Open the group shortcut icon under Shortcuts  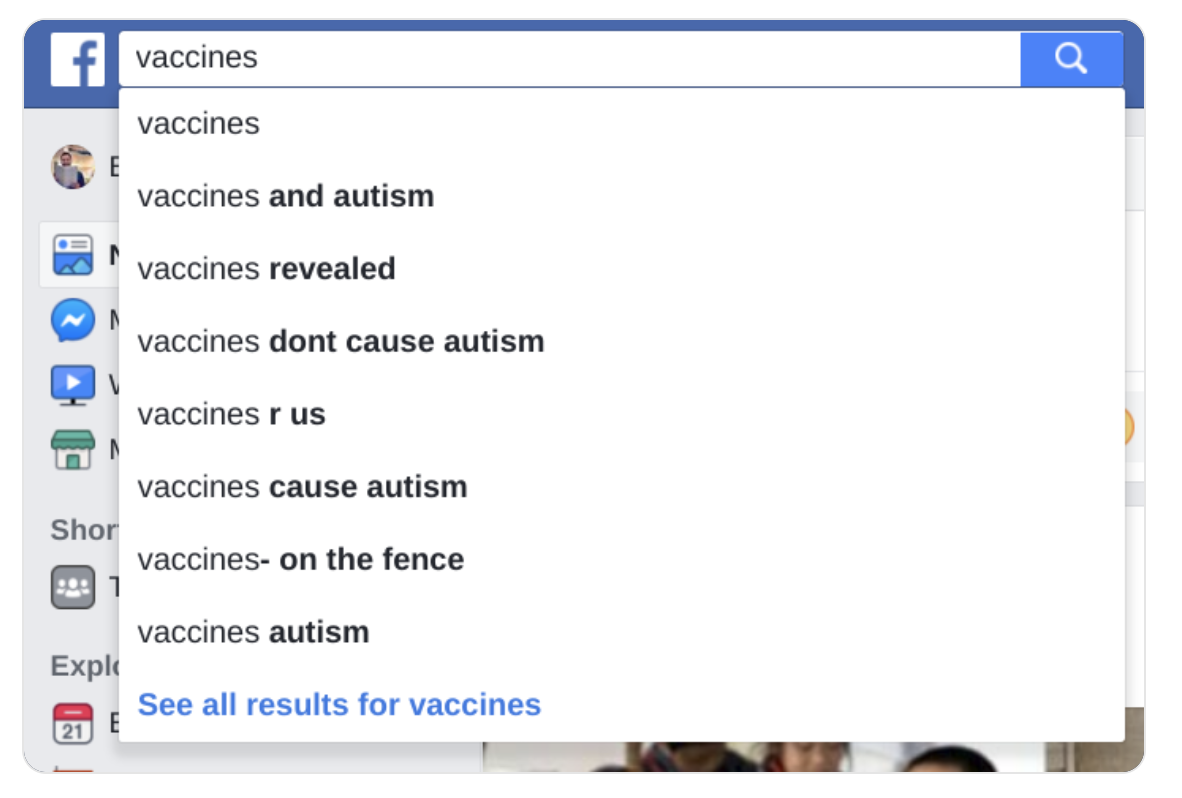click(x=73, y=587)
